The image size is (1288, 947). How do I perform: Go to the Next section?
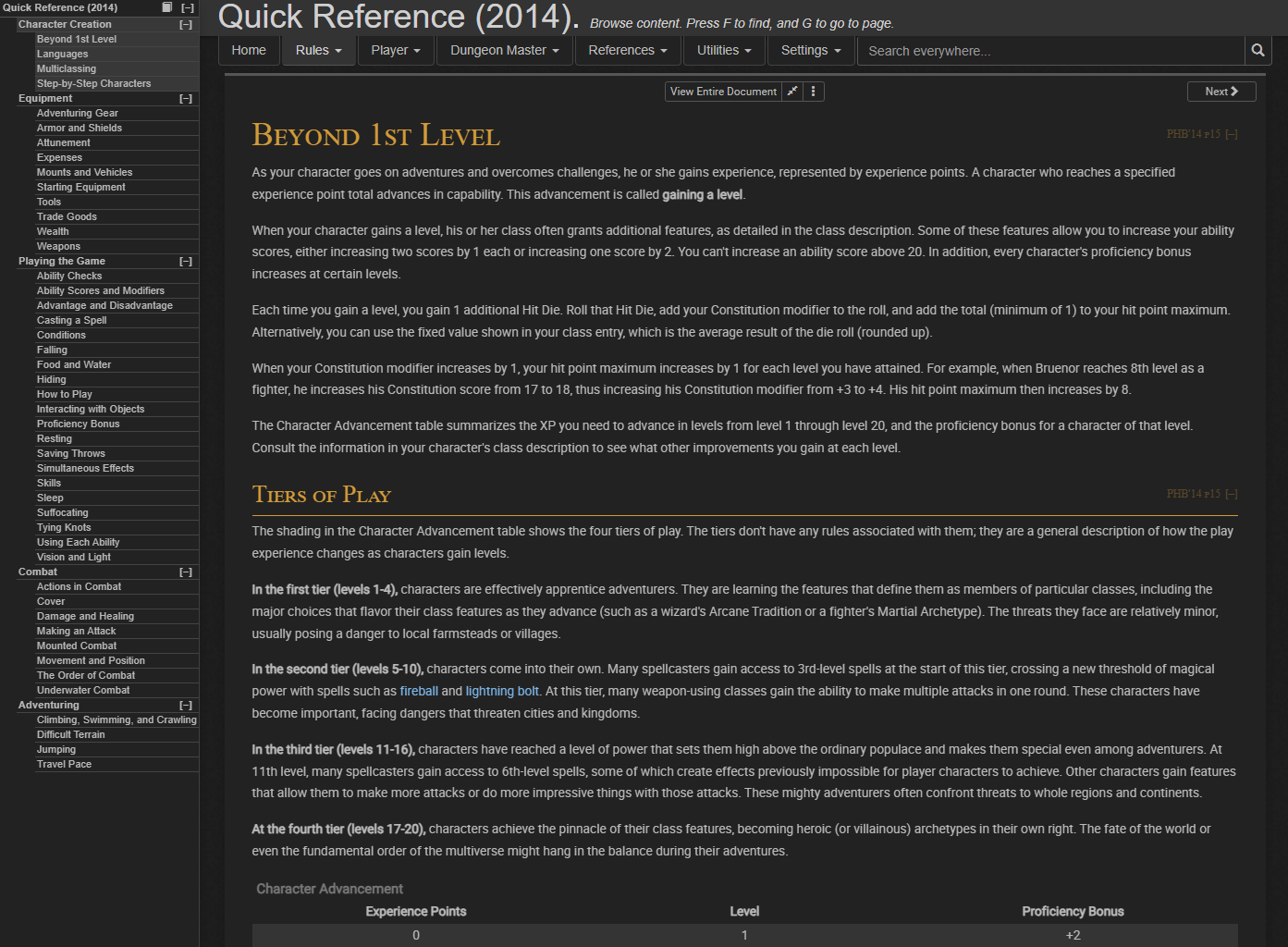coord(1221,92)
